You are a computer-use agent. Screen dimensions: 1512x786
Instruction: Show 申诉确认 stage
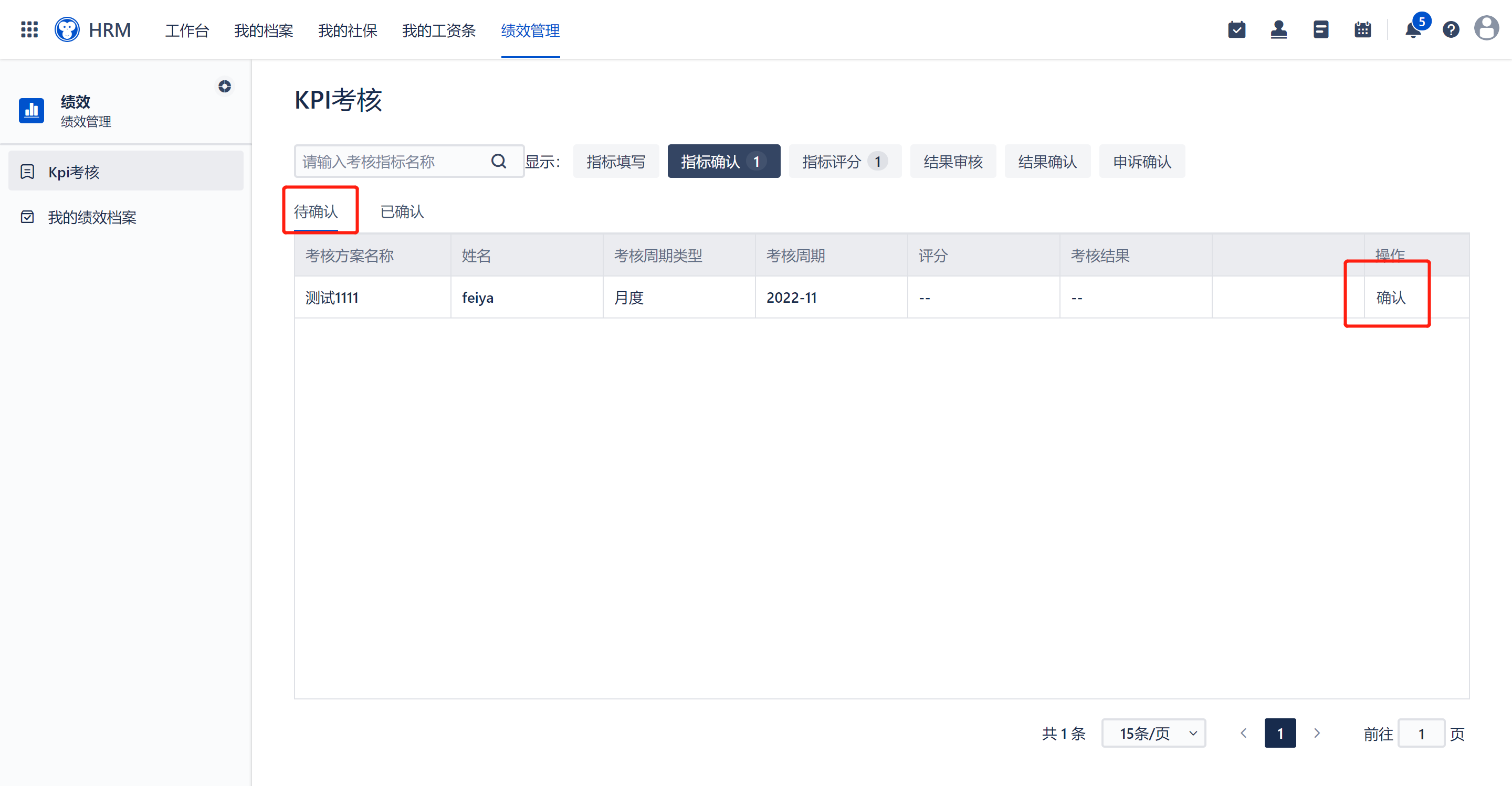[x=1142, y=161]
